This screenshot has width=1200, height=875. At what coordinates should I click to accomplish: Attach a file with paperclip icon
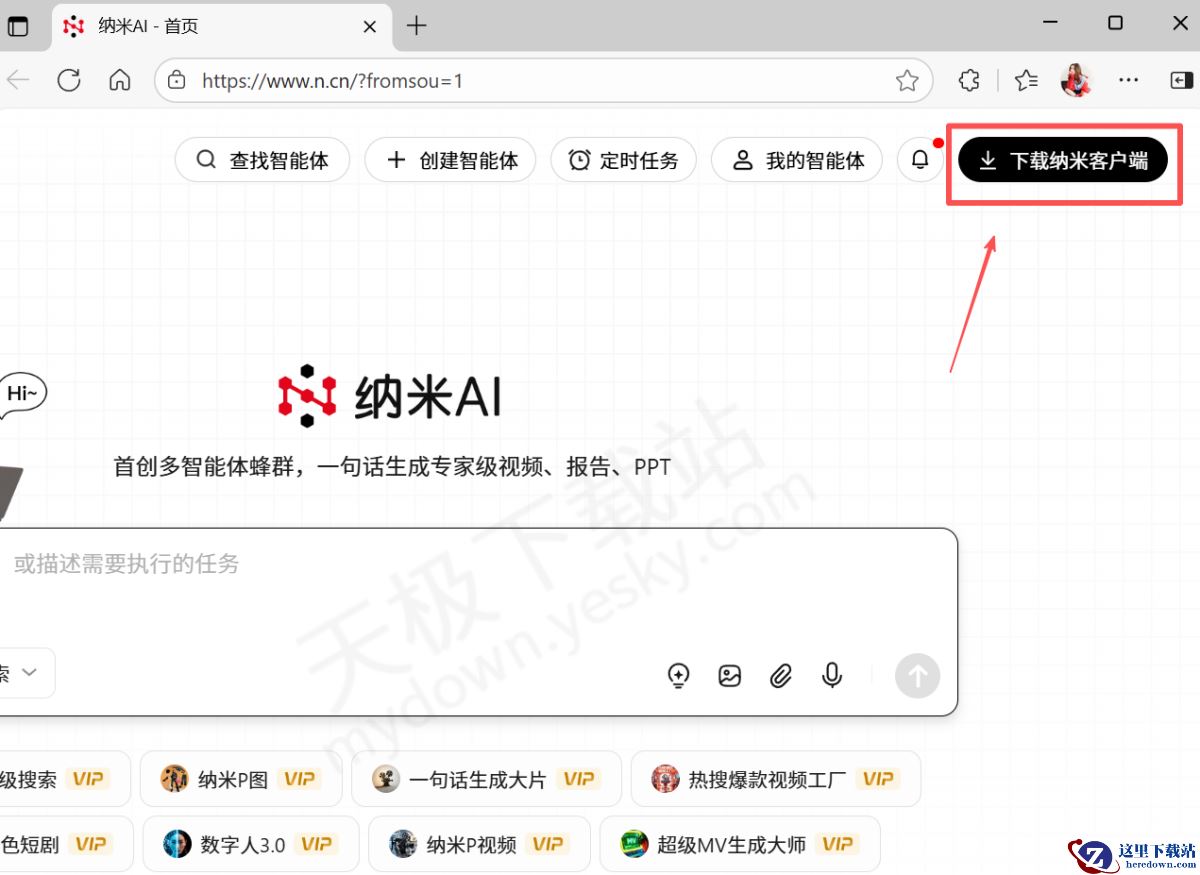[781, 677]
